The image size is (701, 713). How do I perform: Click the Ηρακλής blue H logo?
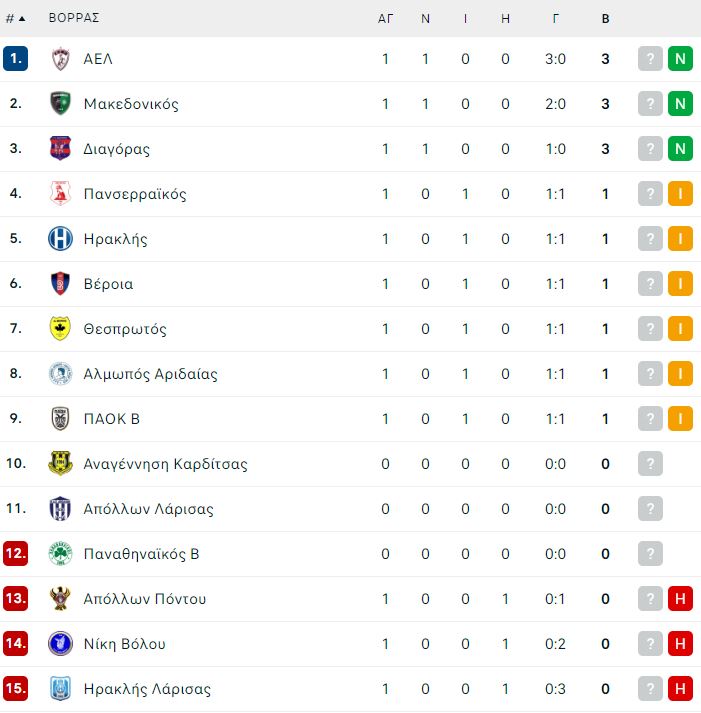(60, 239)
